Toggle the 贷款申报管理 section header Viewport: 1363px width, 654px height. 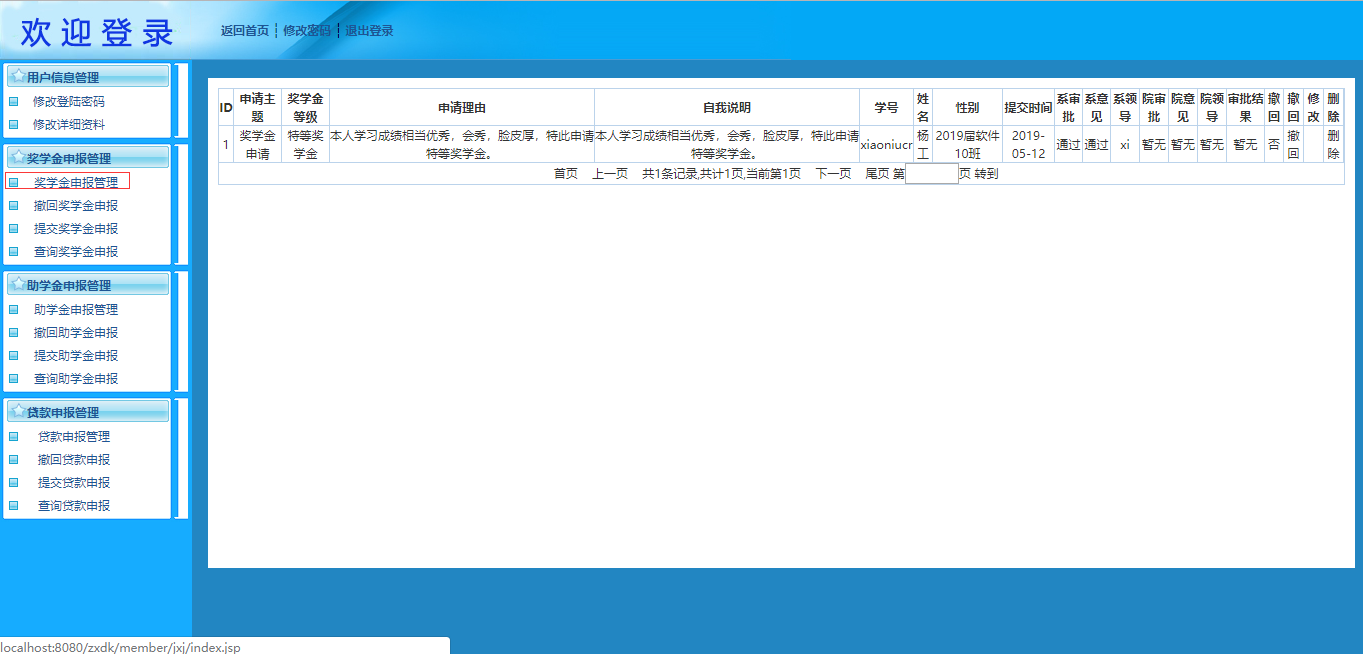click(88, 412)
